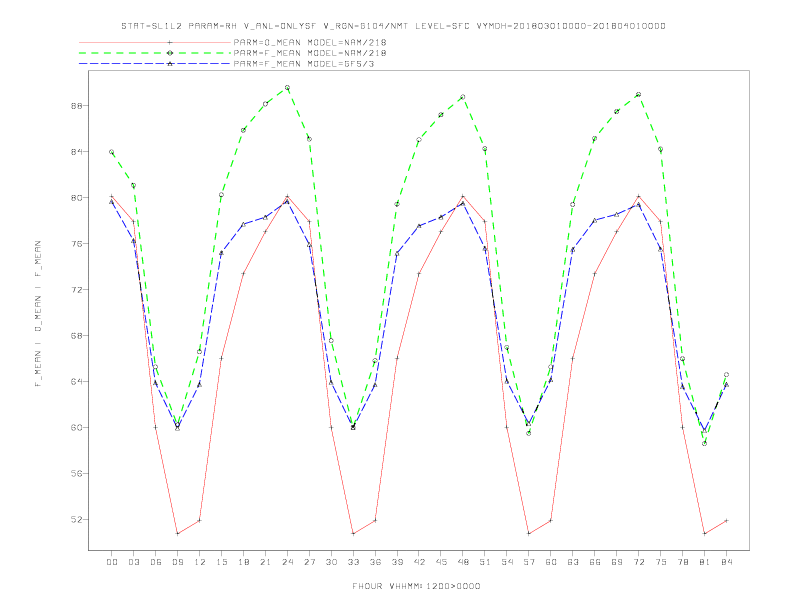This screenshot has height=612, width=792.
Task: Click the red solid legend line sample
Action: pos(155,43)
